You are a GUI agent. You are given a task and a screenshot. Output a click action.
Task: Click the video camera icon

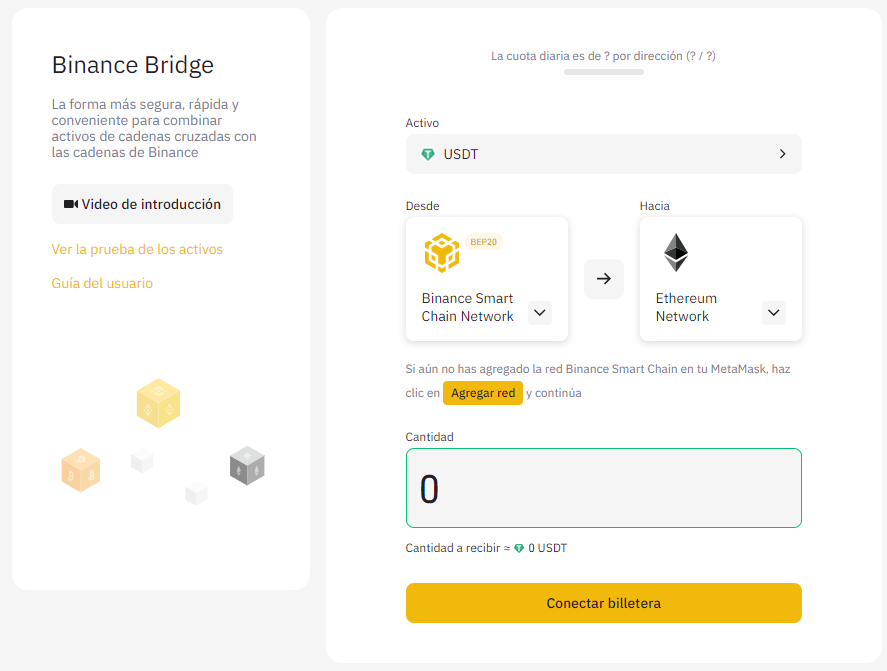[x=71, y=204]
